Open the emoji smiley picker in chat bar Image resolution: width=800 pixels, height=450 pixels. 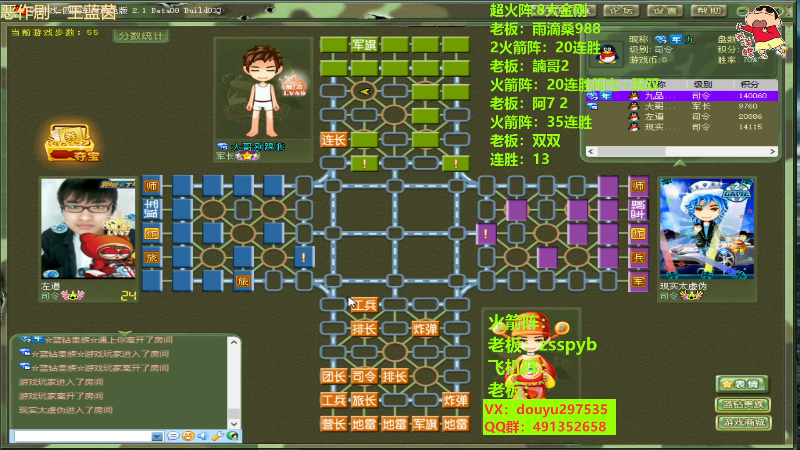tap(188, 436)
